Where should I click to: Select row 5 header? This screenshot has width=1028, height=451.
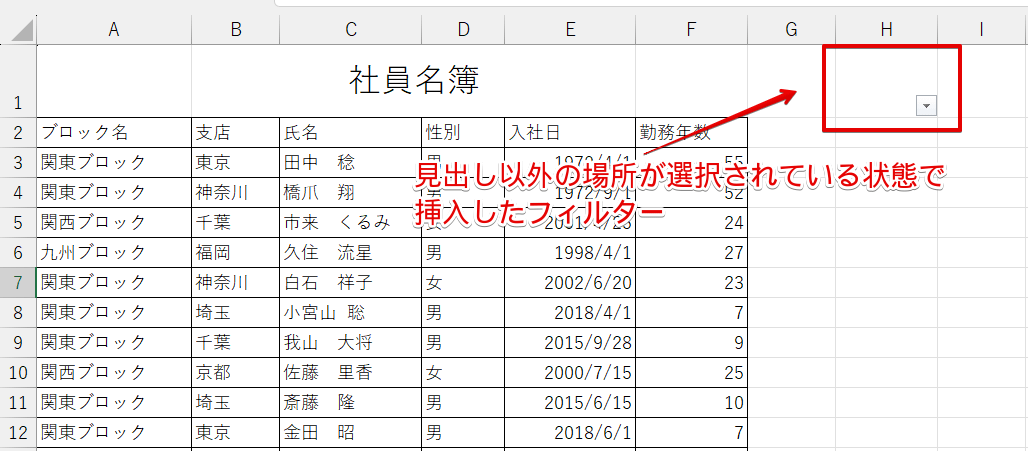(x=18, y=222)
